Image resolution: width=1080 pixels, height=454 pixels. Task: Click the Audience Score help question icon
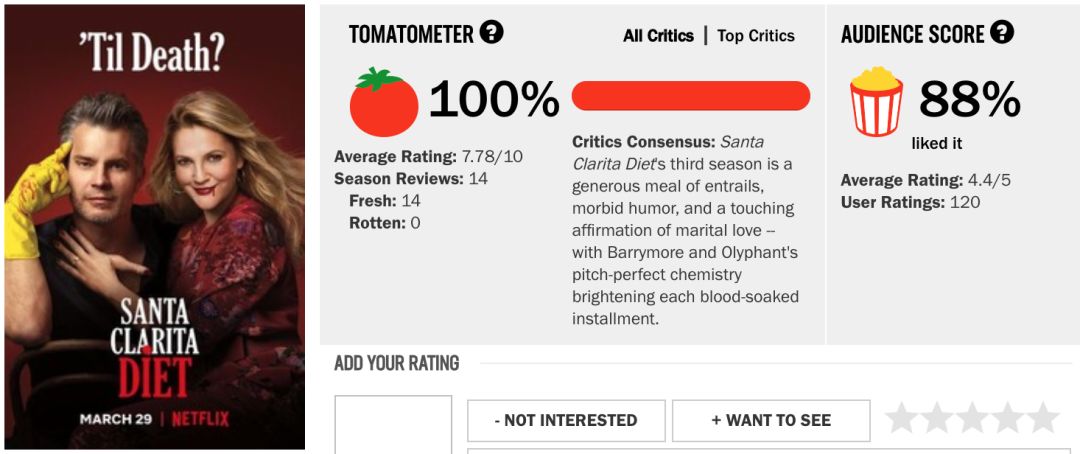(x=1002, y=33)
